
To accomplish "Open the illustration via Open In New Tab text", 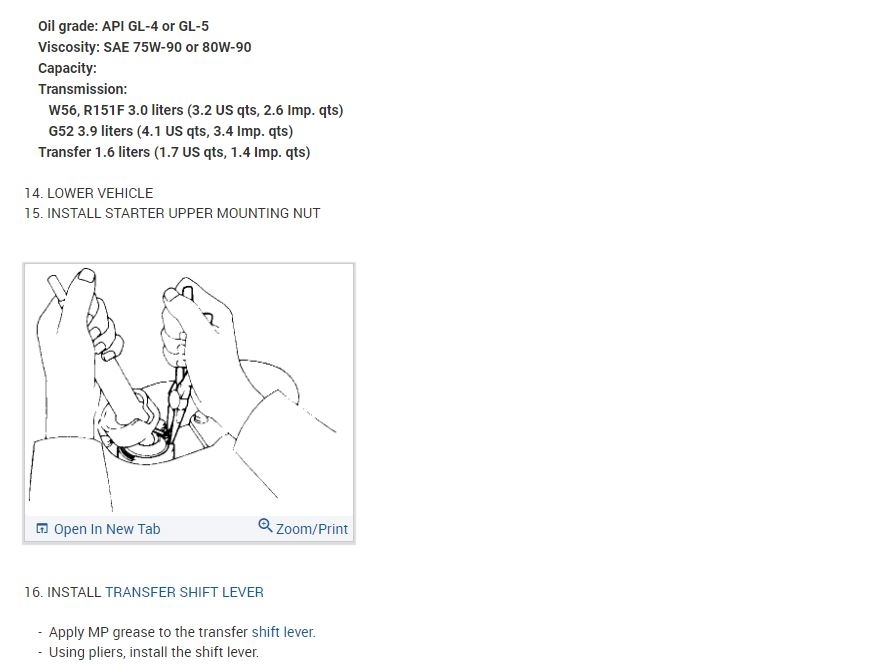I will 107,529.
